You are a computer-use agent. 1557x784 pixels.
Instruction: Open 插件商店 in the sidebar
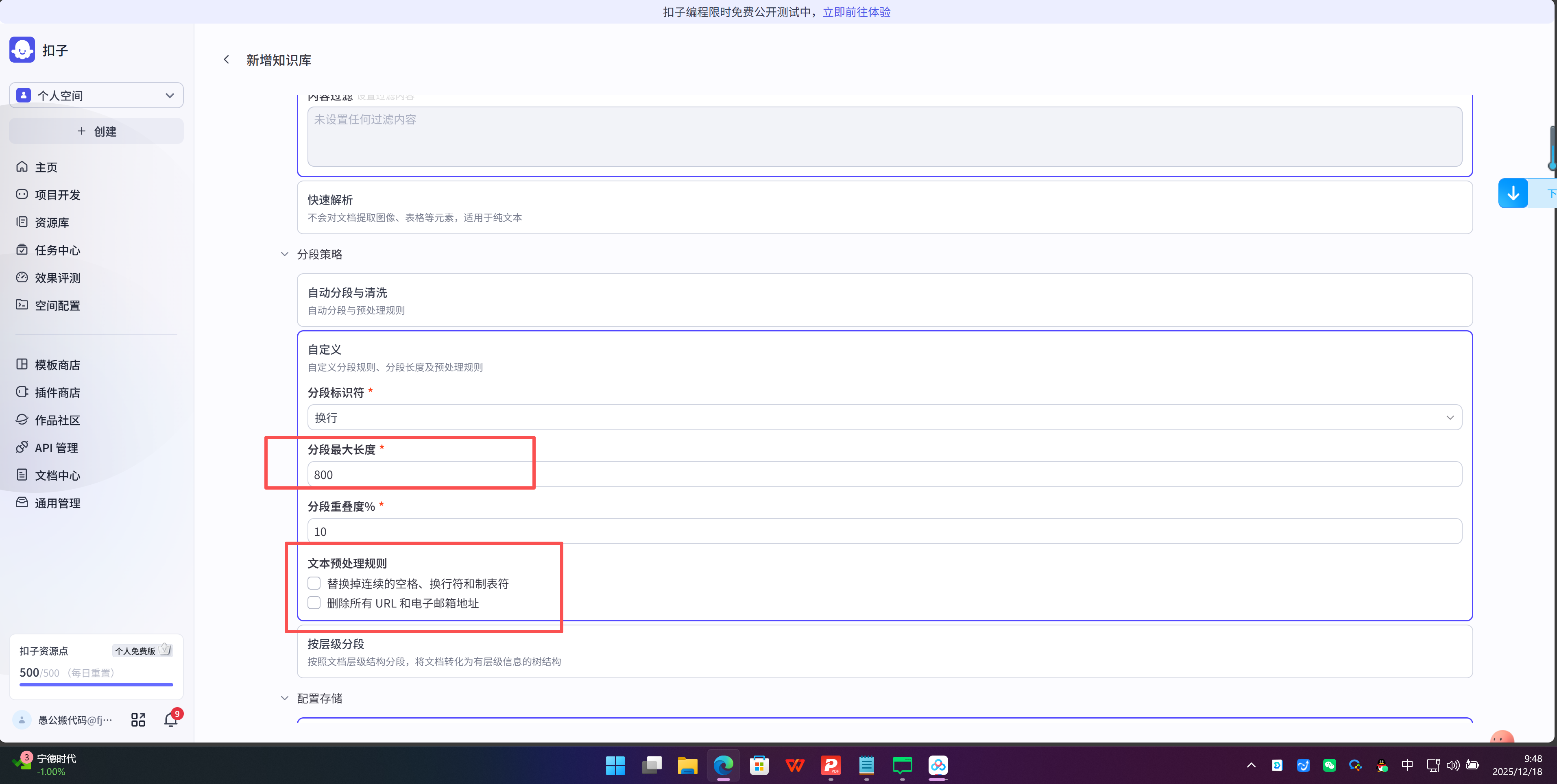click(57, 392)
